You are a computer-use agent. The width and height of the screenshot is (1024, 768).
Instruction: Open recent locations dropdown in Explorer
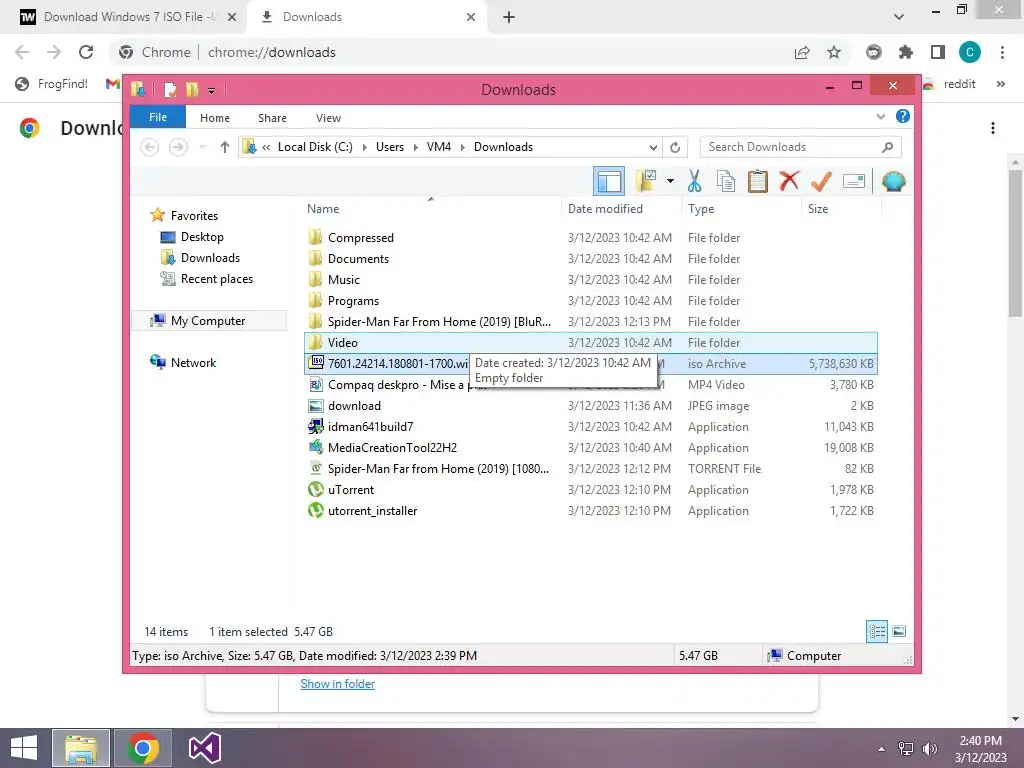point(202,147)
